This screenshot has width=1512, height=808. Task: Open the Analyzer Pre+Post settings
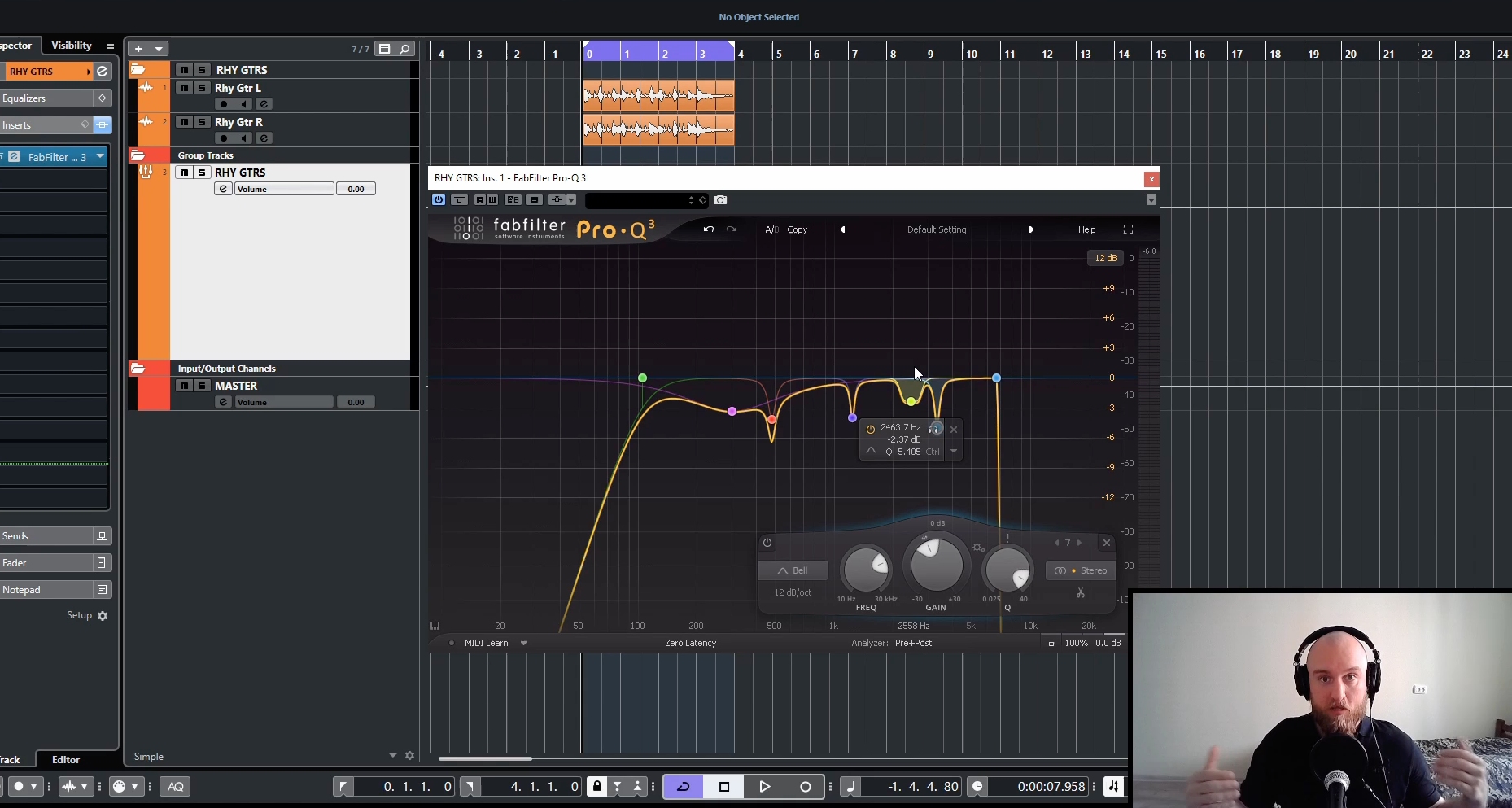click(x=913, y=643)
